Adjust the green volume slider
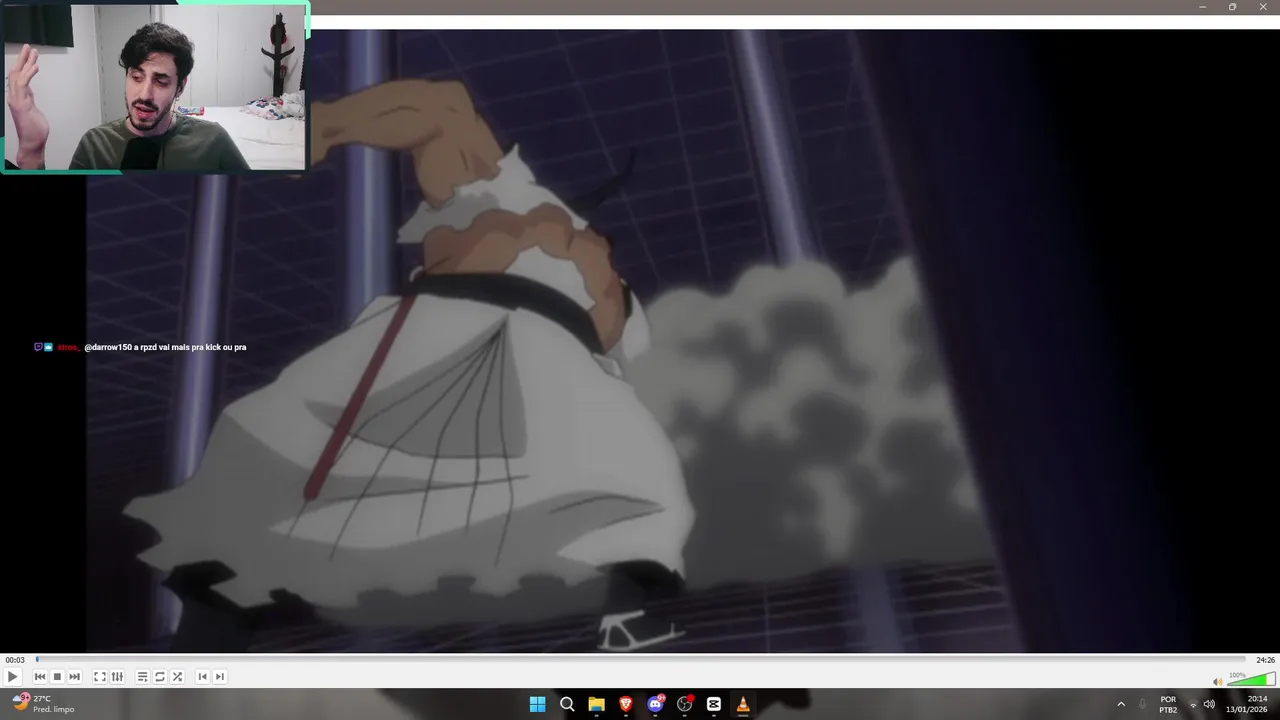Image resolution: width=1280 pixels, height=720 pixels. pos(1251,680)
